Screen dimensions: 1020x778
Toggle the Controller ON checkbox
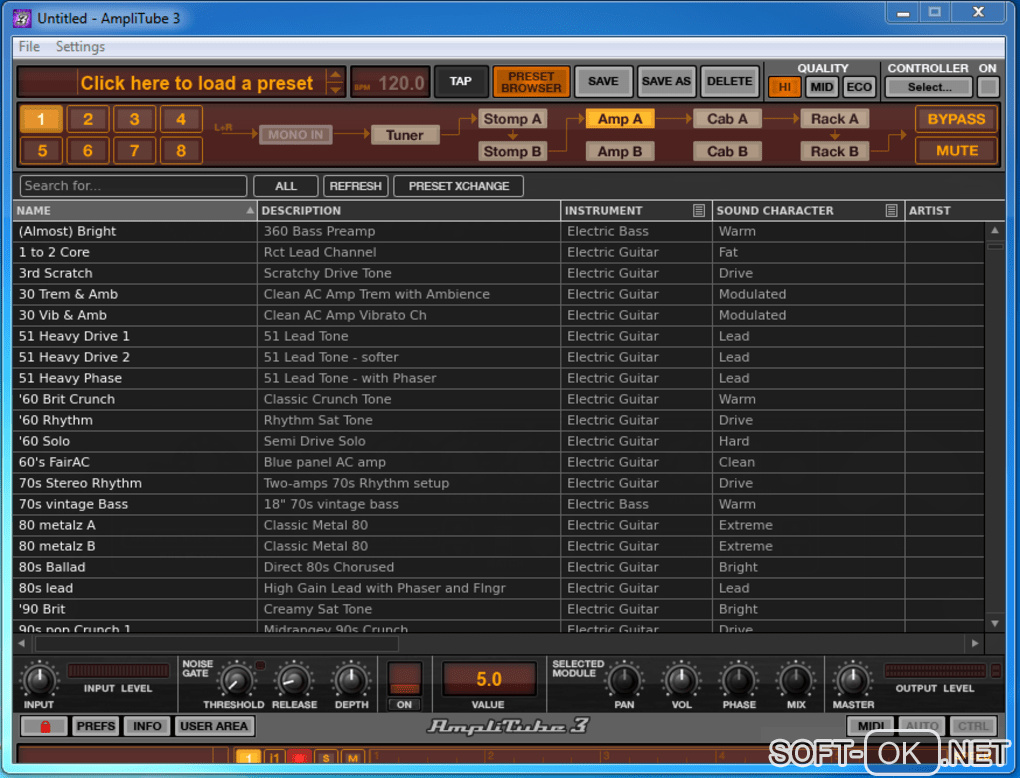point(988,87)
